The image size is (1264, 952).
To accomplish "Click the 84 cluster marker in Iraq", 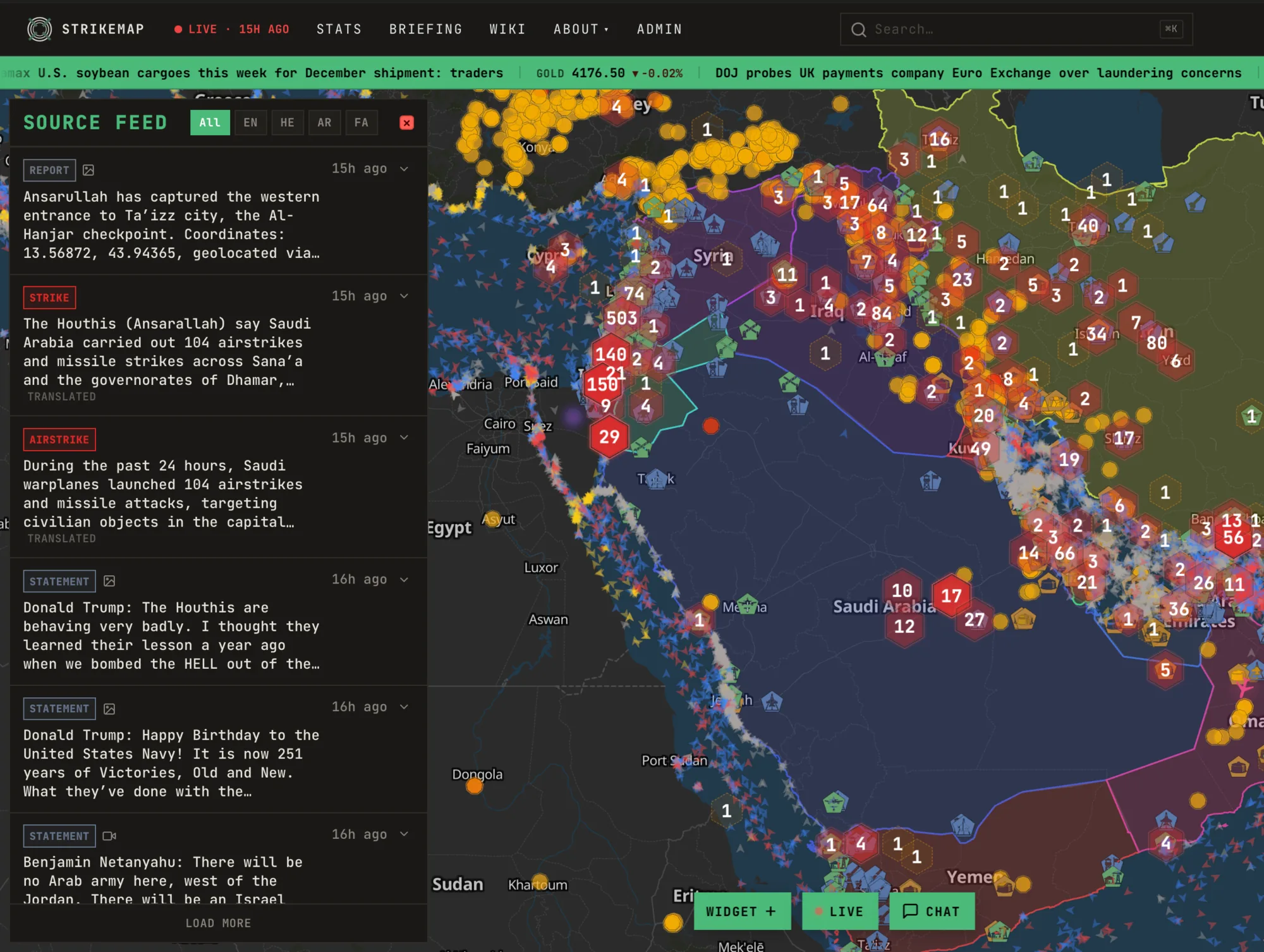I will [882, 312].
